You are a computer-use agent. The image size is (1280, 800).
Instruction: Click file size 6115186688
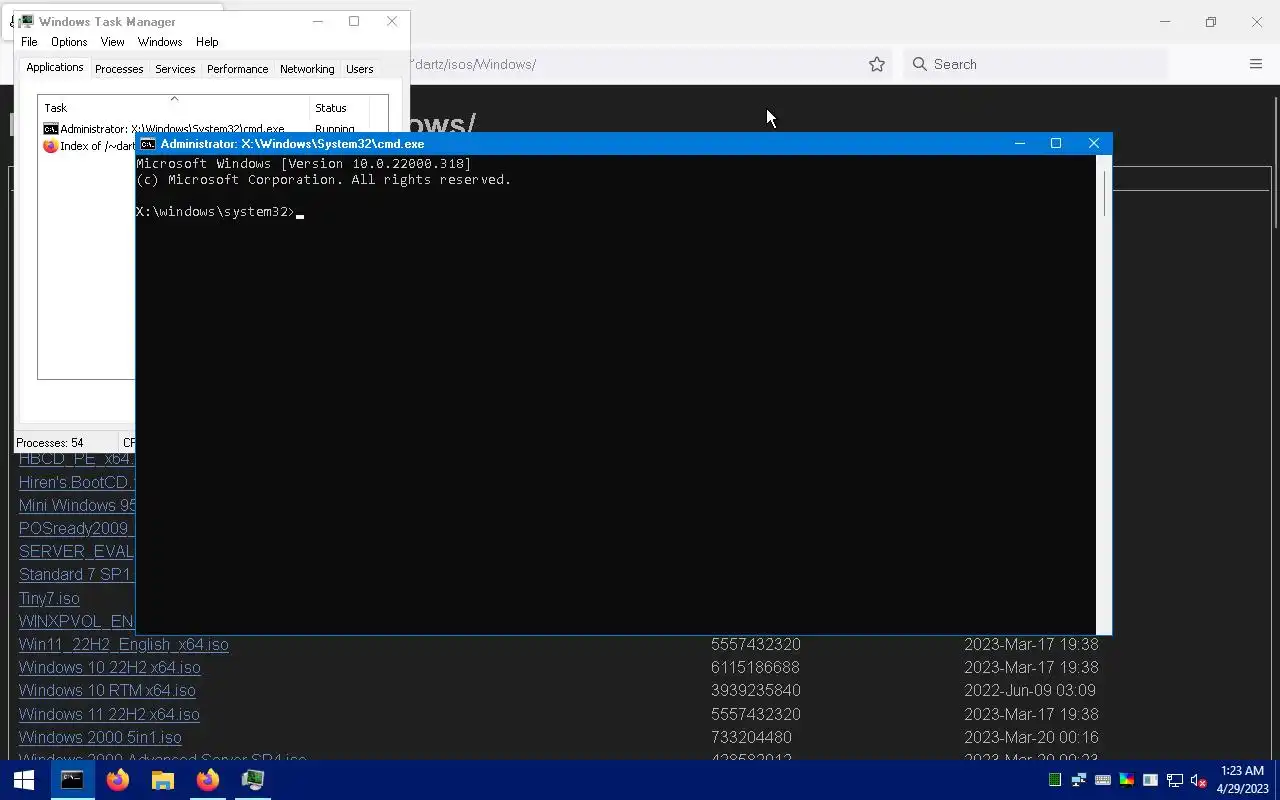tap(755, 668)
